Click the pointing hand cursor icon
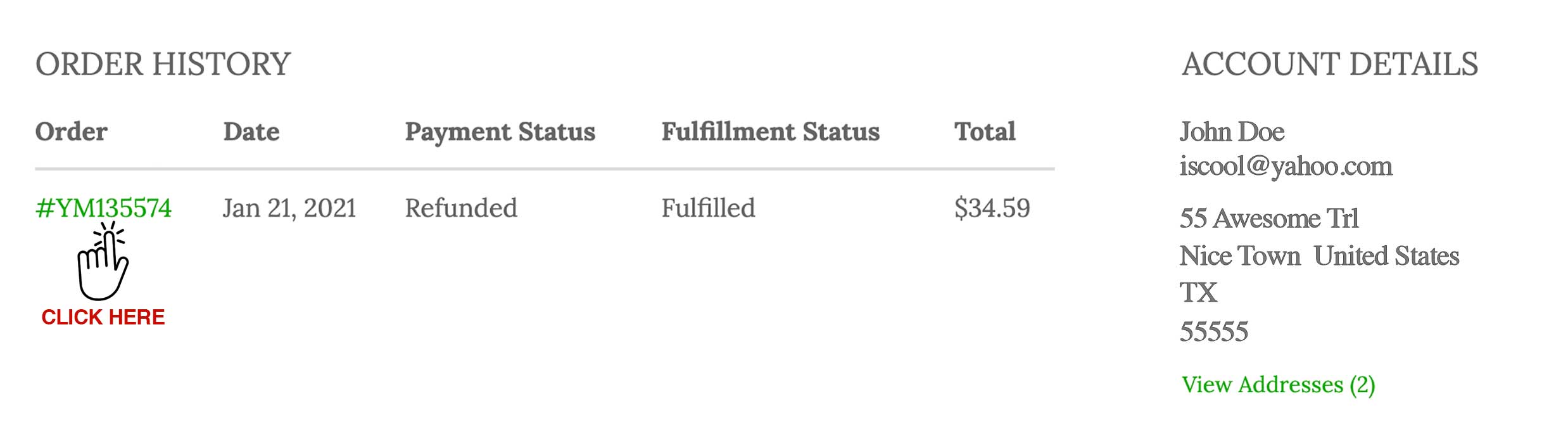The image size is (1568, 429). point(103,263)
